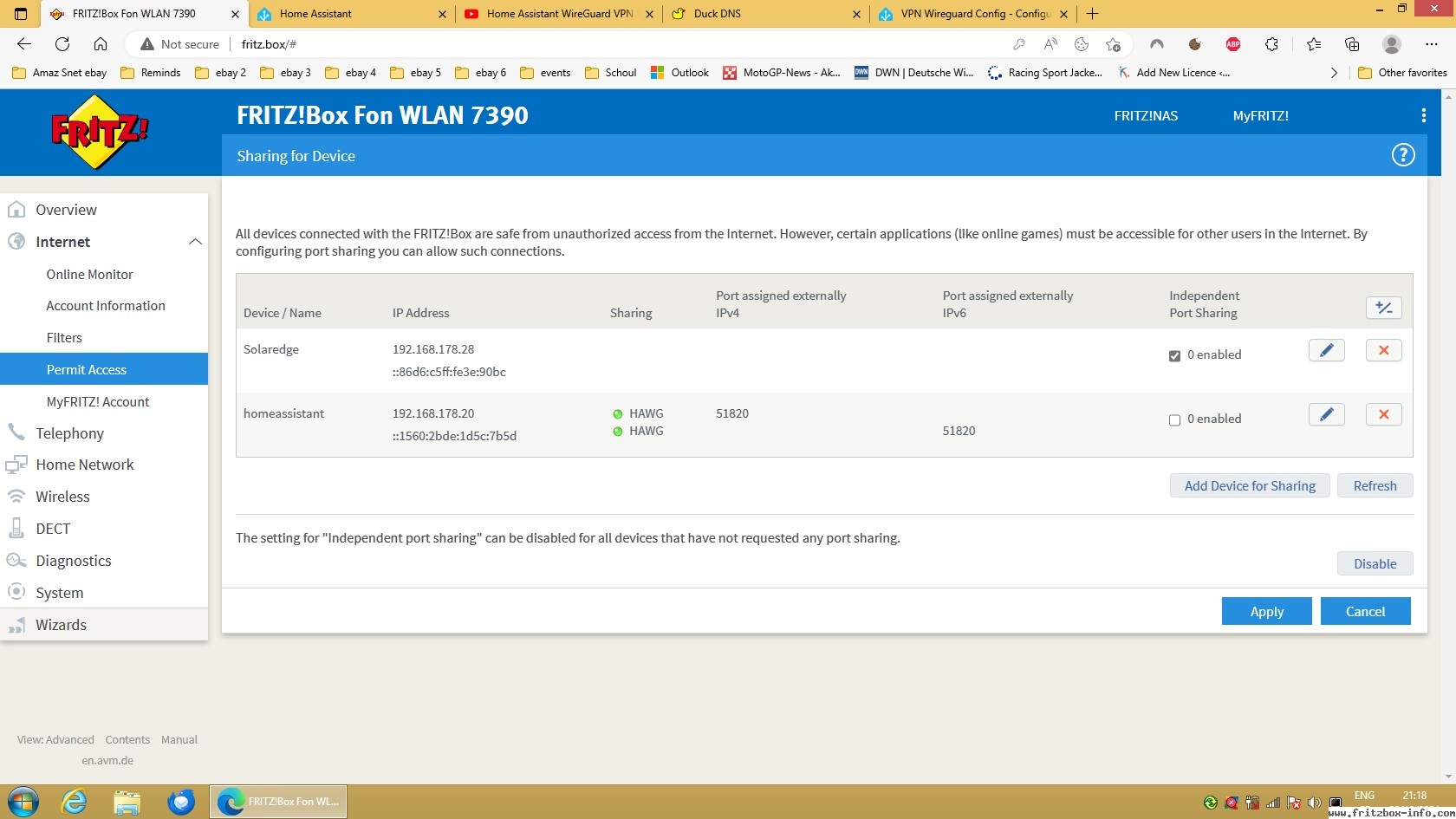Viewport: 1456px width, 819px height.
Task: Toggle independent port sharing for Solaredge
Action: point(1174,355)
